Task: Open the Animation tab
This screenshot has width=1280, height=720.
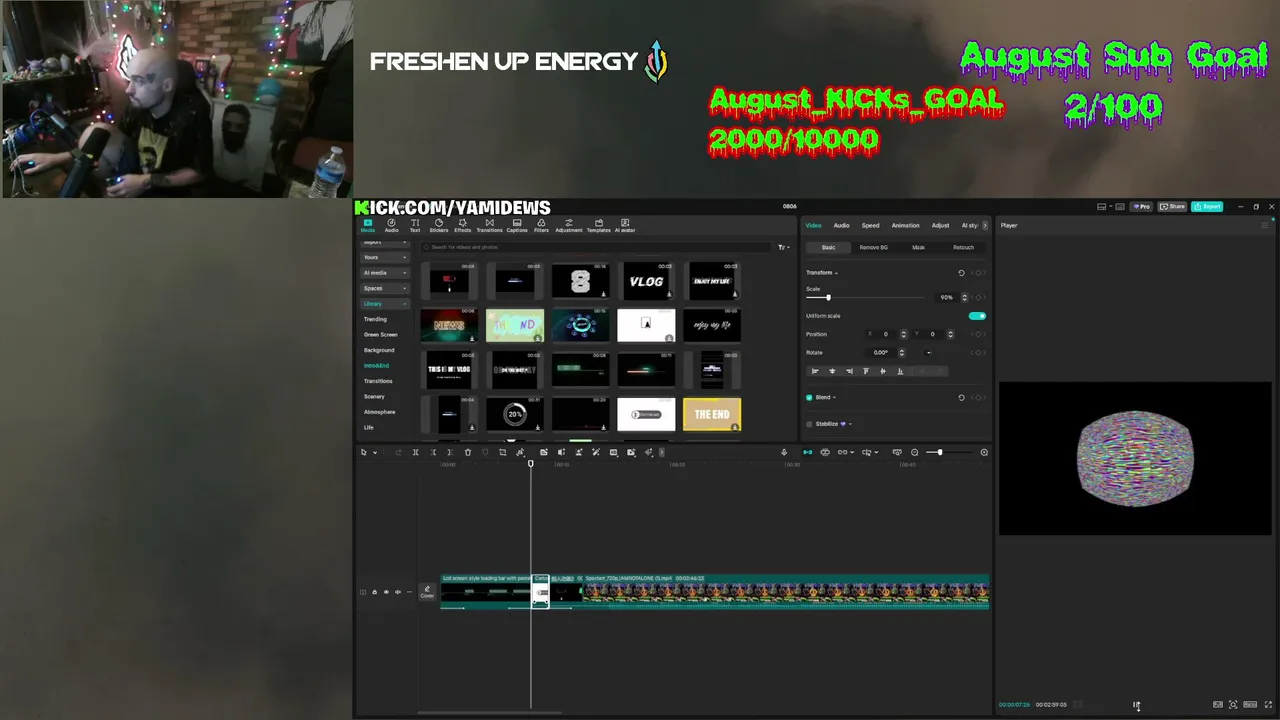Action: 905,225
